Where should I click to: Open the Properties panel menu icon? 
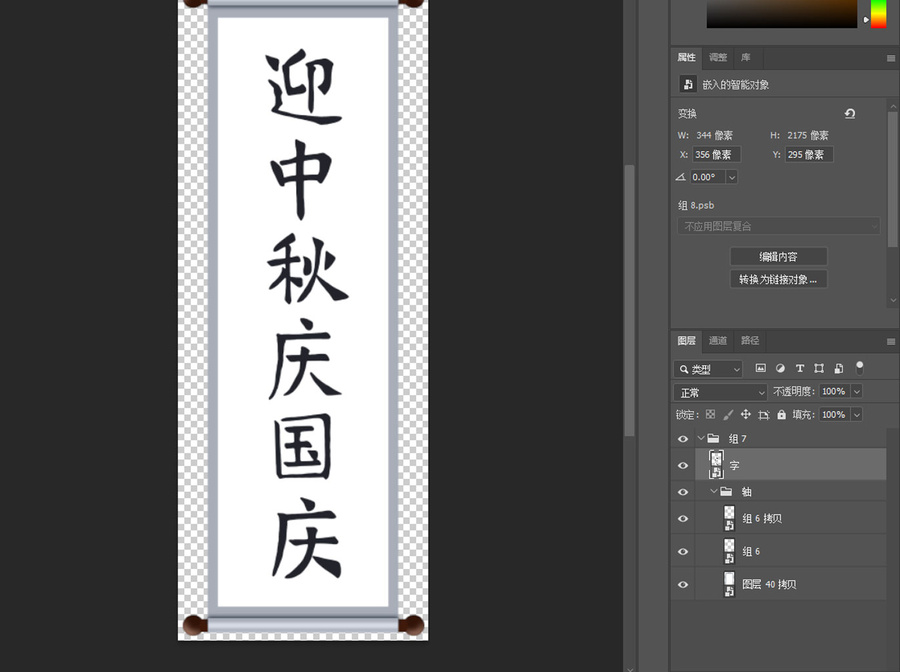point(891,58)
